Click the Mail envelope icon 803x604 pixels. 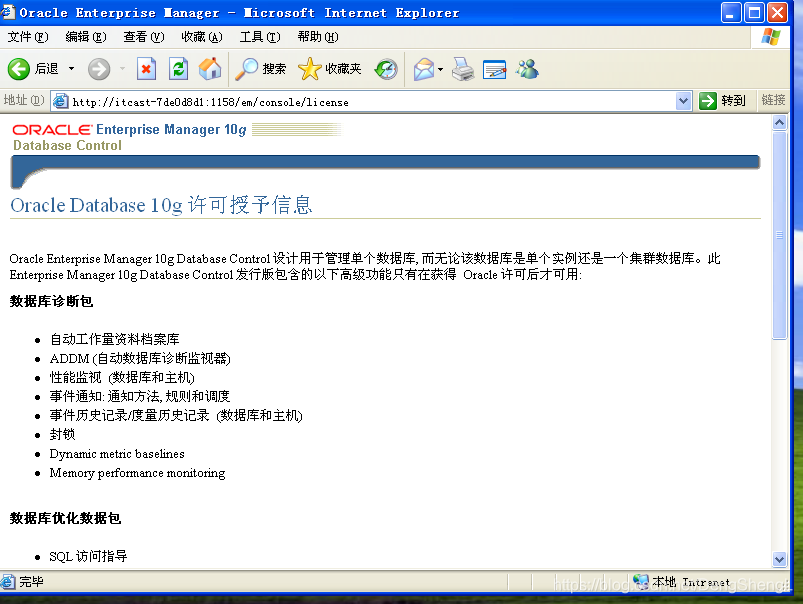pyautogui.click(x=424, y=69)
